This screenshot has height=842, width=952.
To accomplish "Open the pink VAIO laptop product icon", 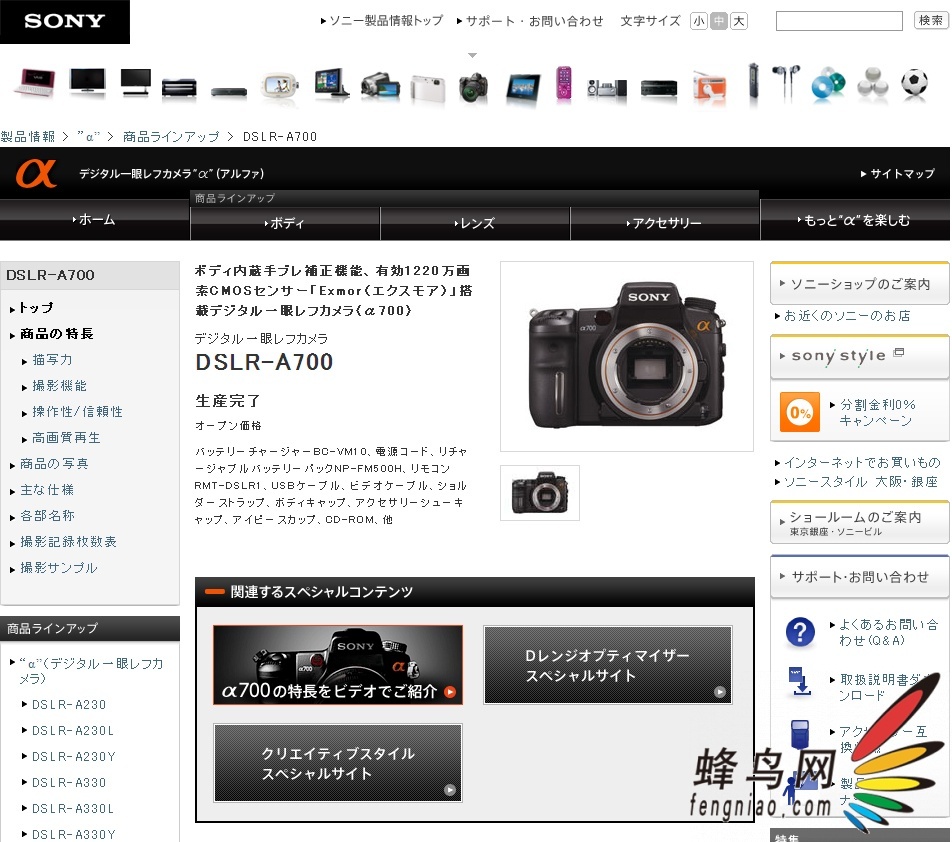I will point(35,83).
